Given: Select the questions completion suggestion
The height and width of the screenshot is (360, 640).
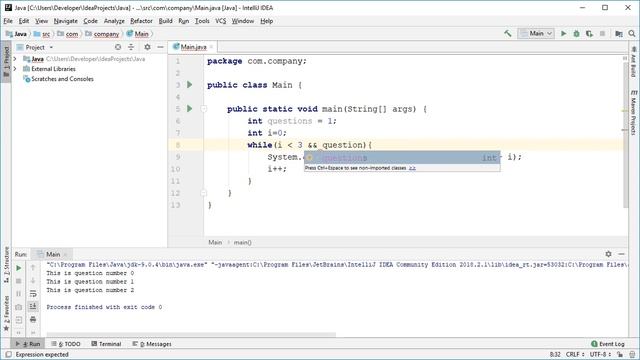Looking at the screenshot, I should pyautogui.click(x=402, y=158).
